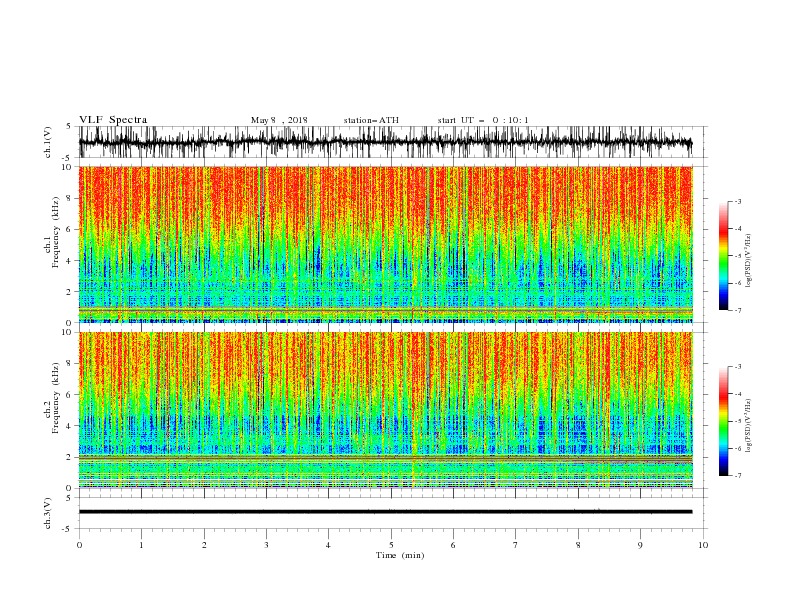
Task: Click tick '5' on the Time (min) axis
Action: pyautogui.click(x=391, y=545)
